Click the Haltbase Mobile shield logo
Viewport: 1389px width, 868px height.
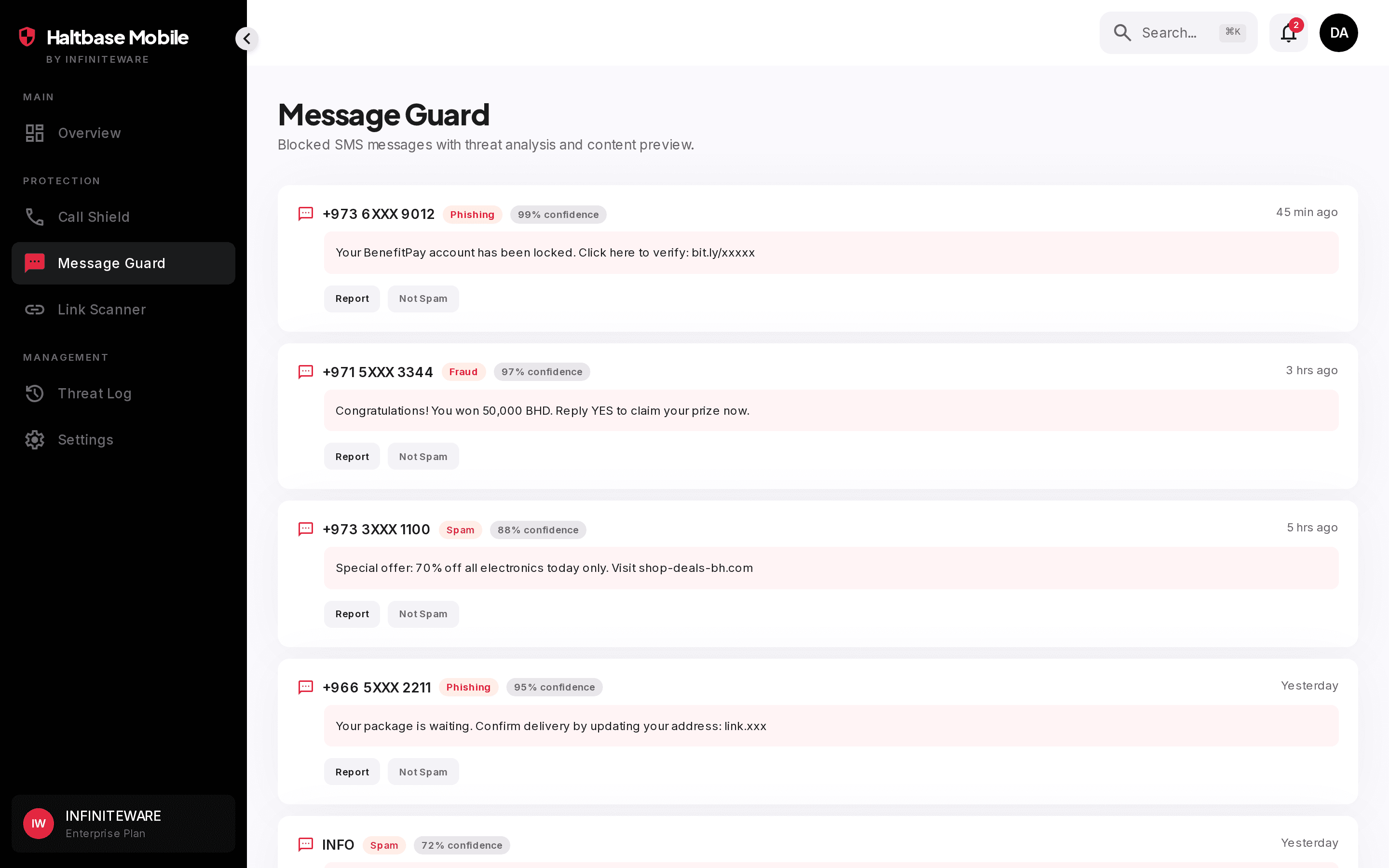click(27, 37)
